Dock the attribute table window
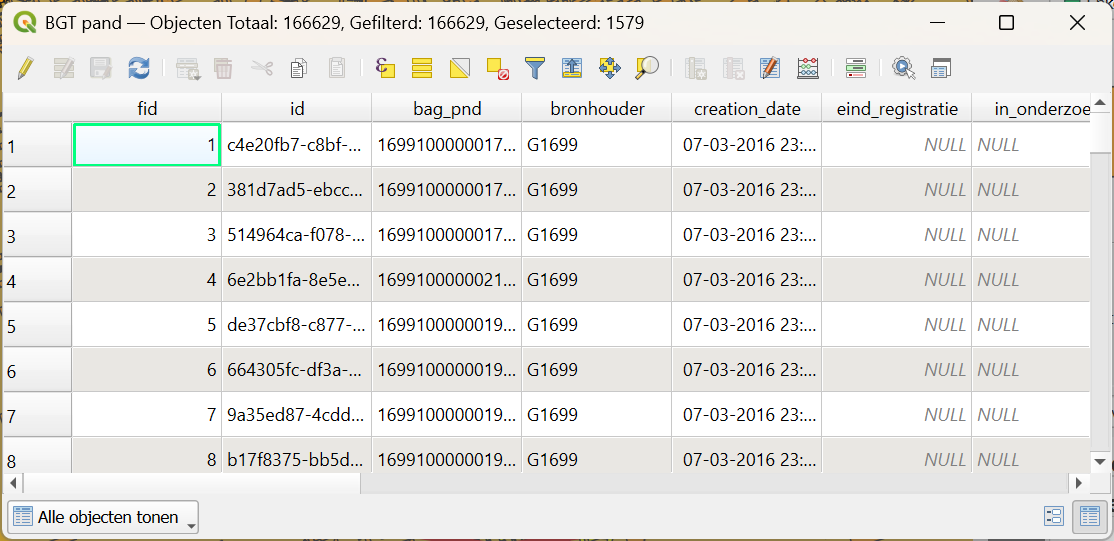Viewport: 1114px width, 541px height. pyautogui.click(x=940, y=68)
